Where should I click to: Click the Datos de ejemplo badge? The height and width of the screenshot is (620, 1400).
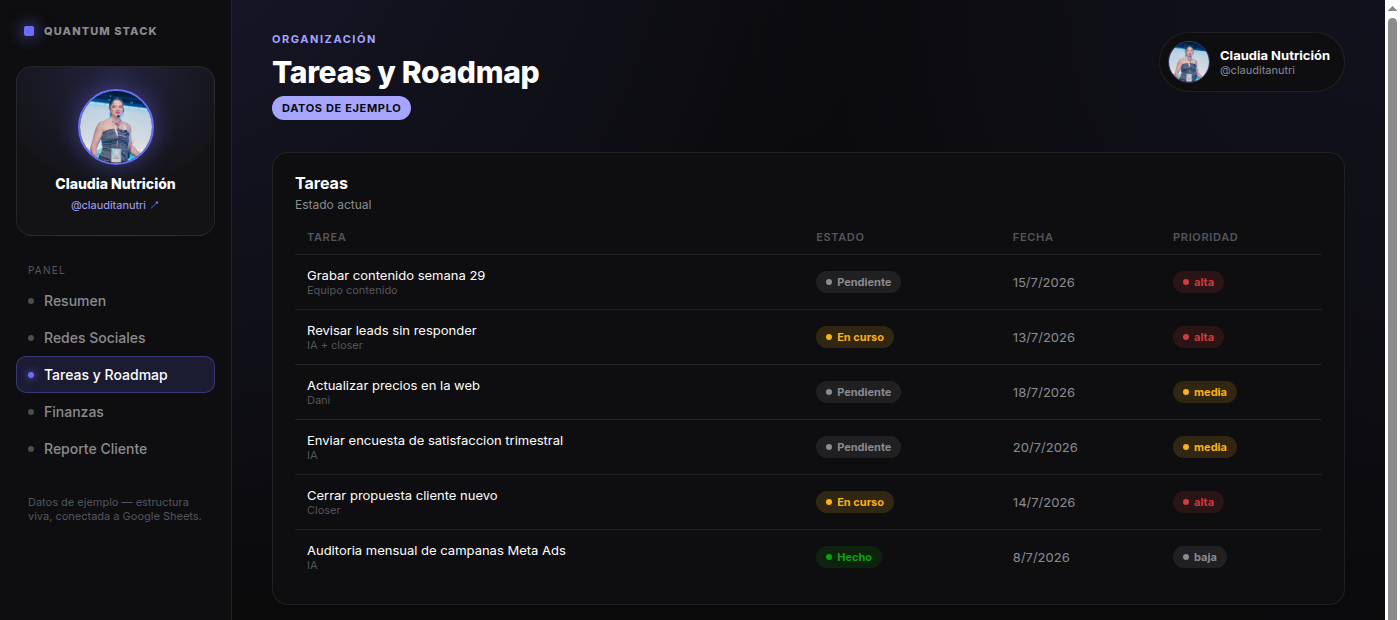pyautogui.click(x=341, y=108)
